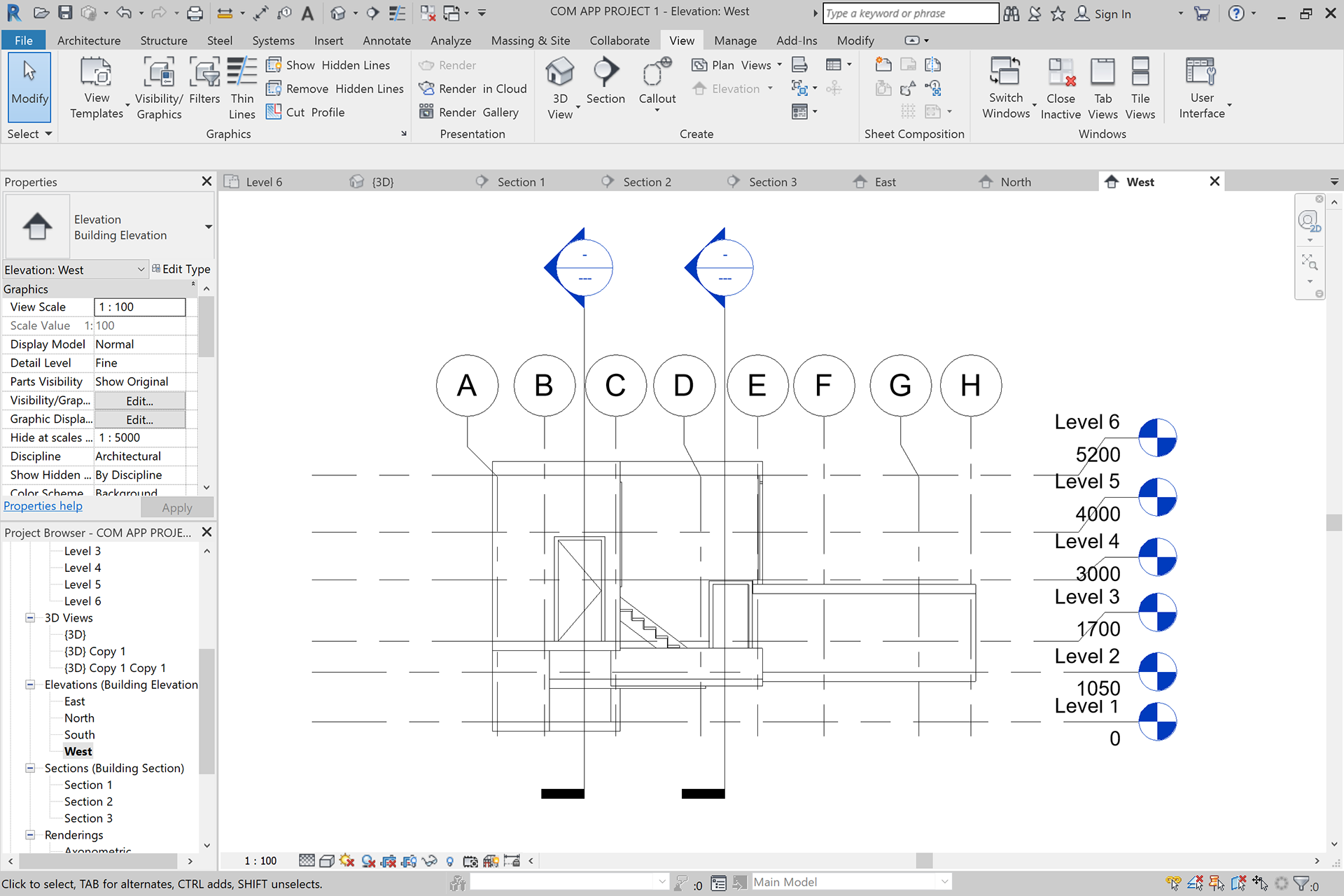Collapse the Elevations (Building Elevation) node
1344x896 pixels.
30,685
